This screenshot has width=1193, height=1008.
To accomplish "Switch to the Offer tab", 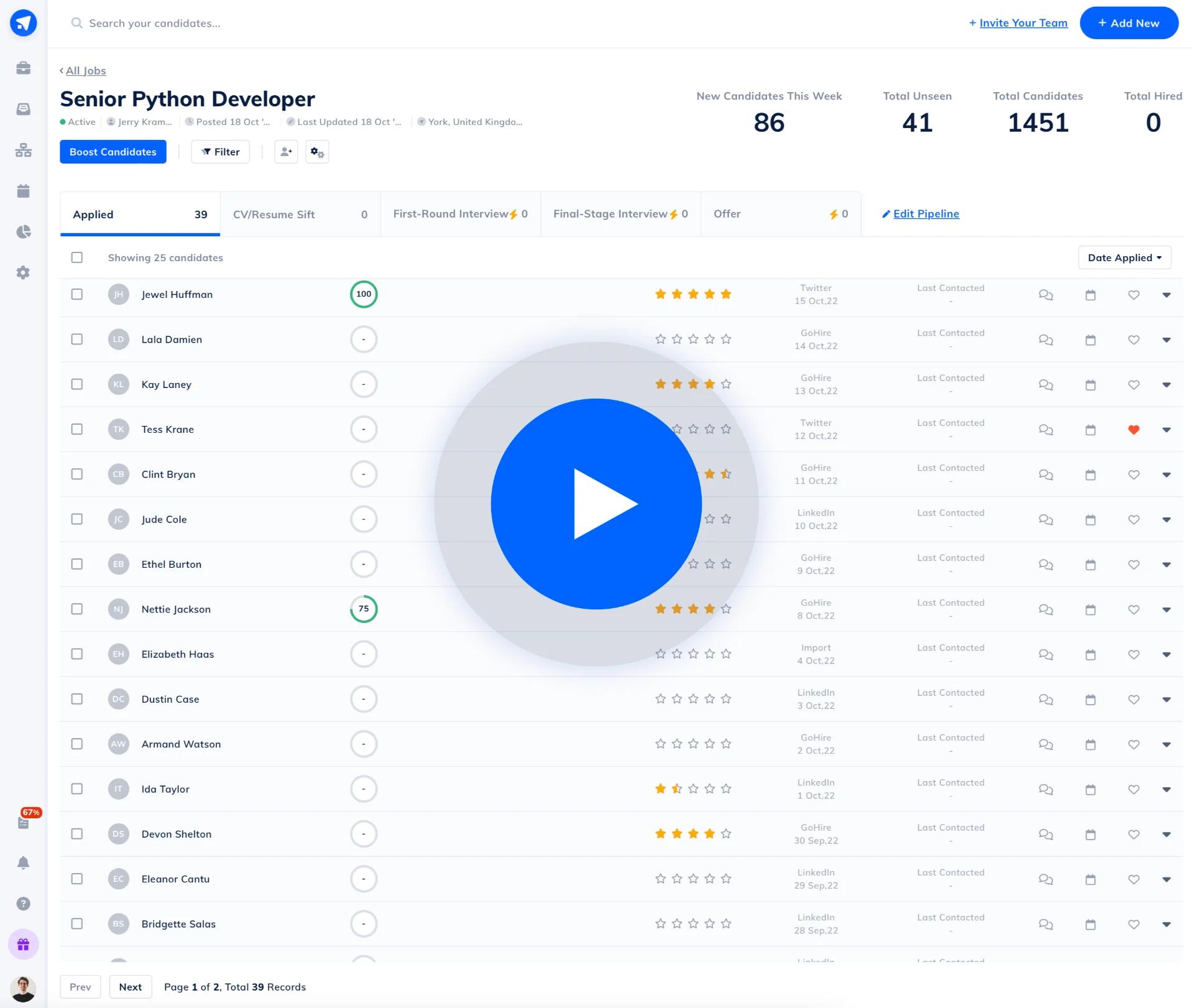I will [781, 215].
